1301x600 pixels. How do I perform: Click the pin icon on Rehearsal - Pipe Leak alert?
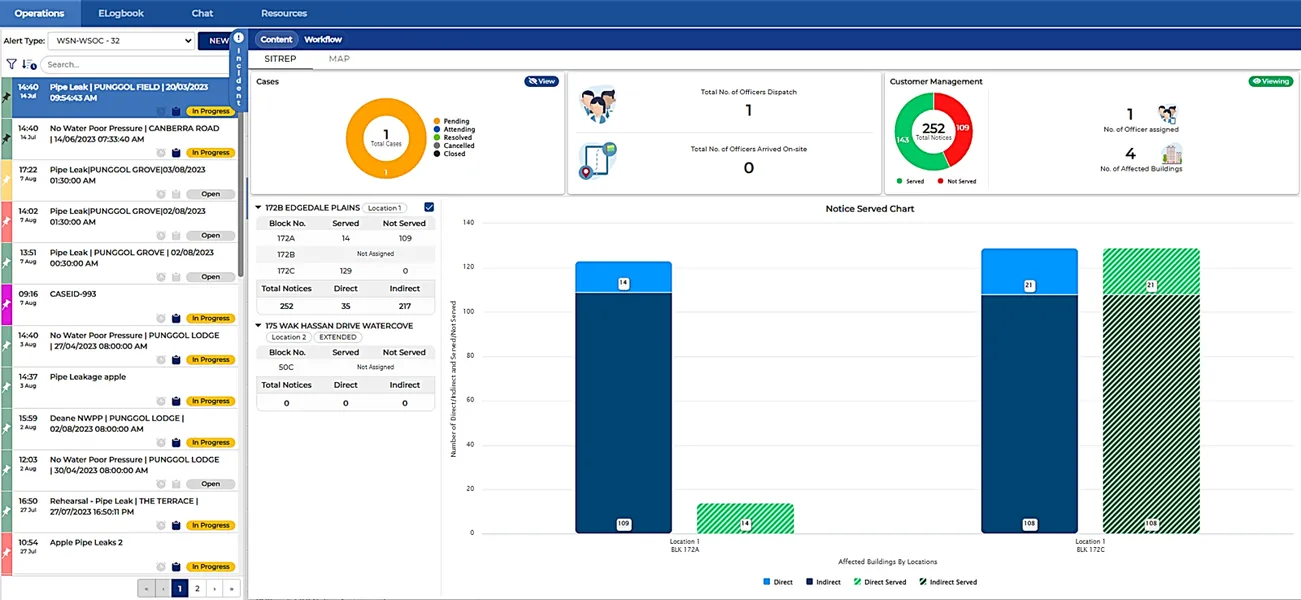coord(6,511)
